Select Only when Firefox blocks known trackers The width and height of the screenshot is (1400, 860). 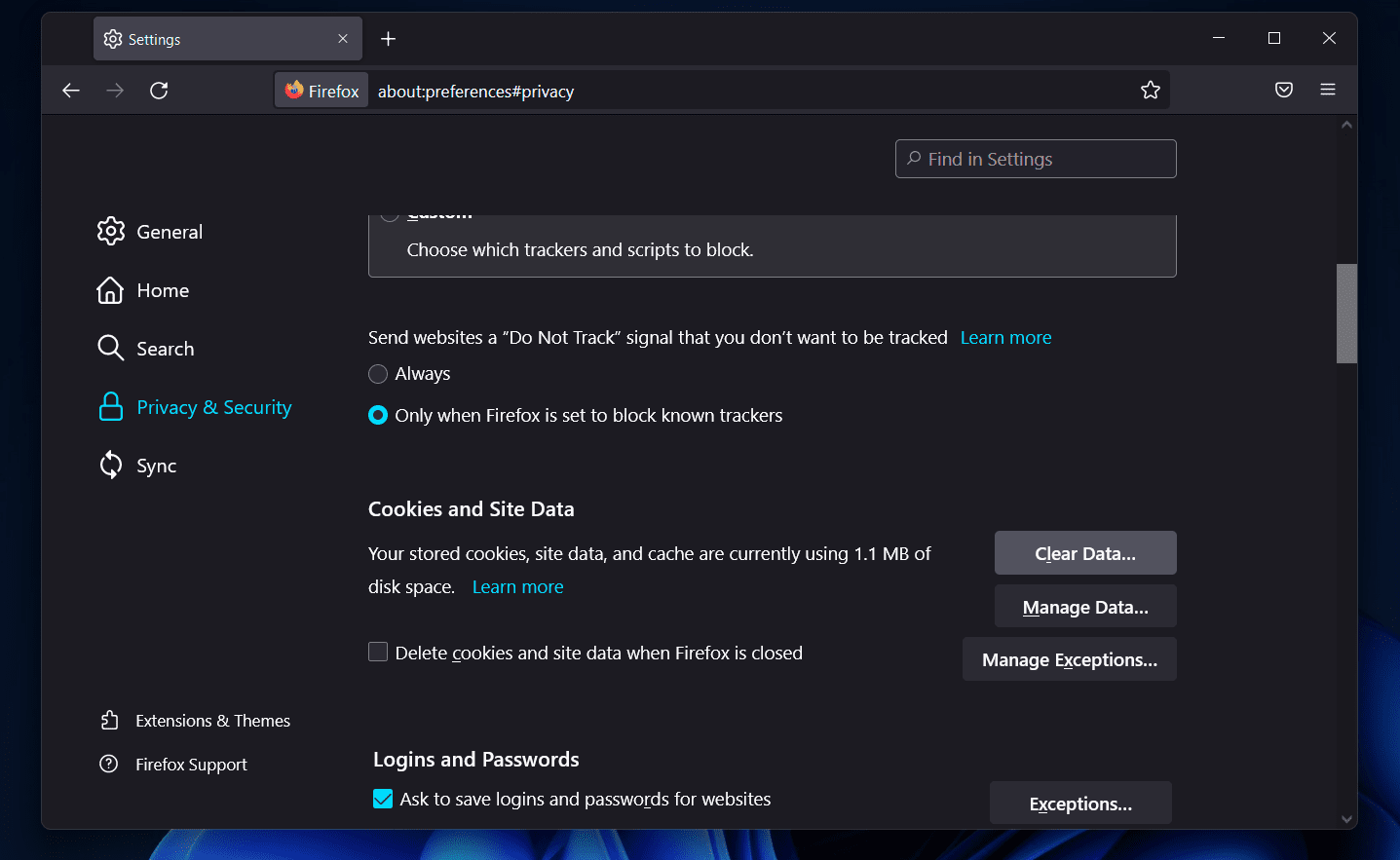pos(378,416)
